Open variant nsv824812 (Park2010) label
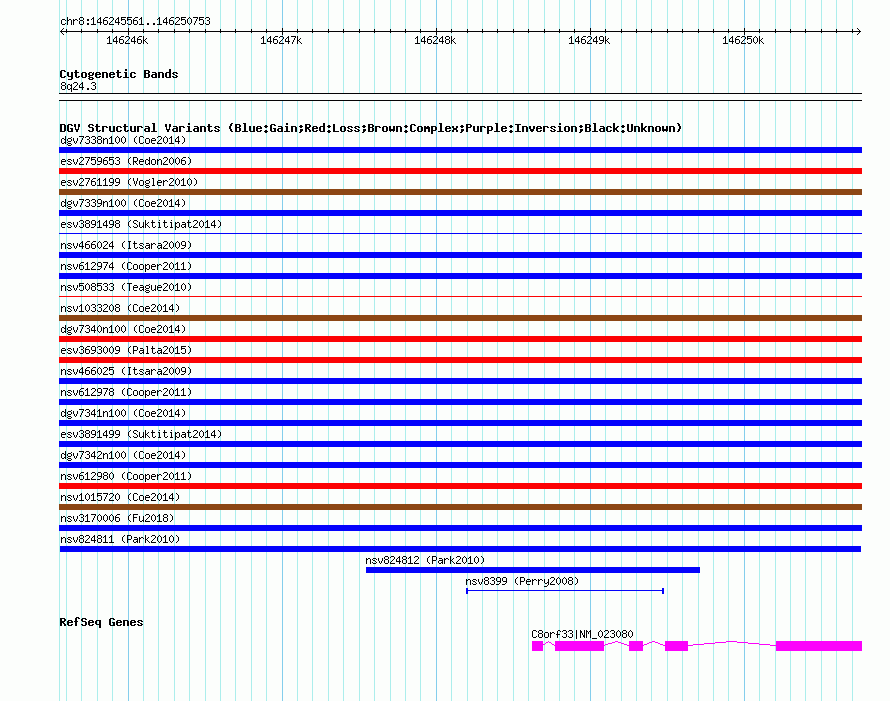The image size is (890, 701). pyautogui.click(x=425, y=560)
